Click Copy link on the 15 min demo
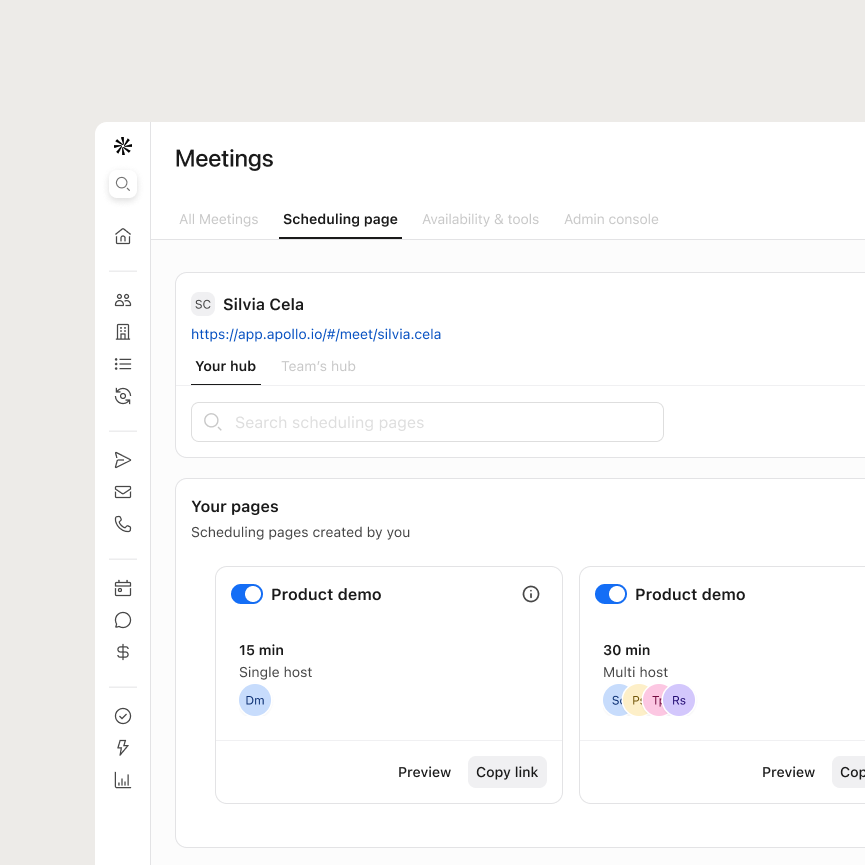This screenshot has height=865, width=865. 507,772
